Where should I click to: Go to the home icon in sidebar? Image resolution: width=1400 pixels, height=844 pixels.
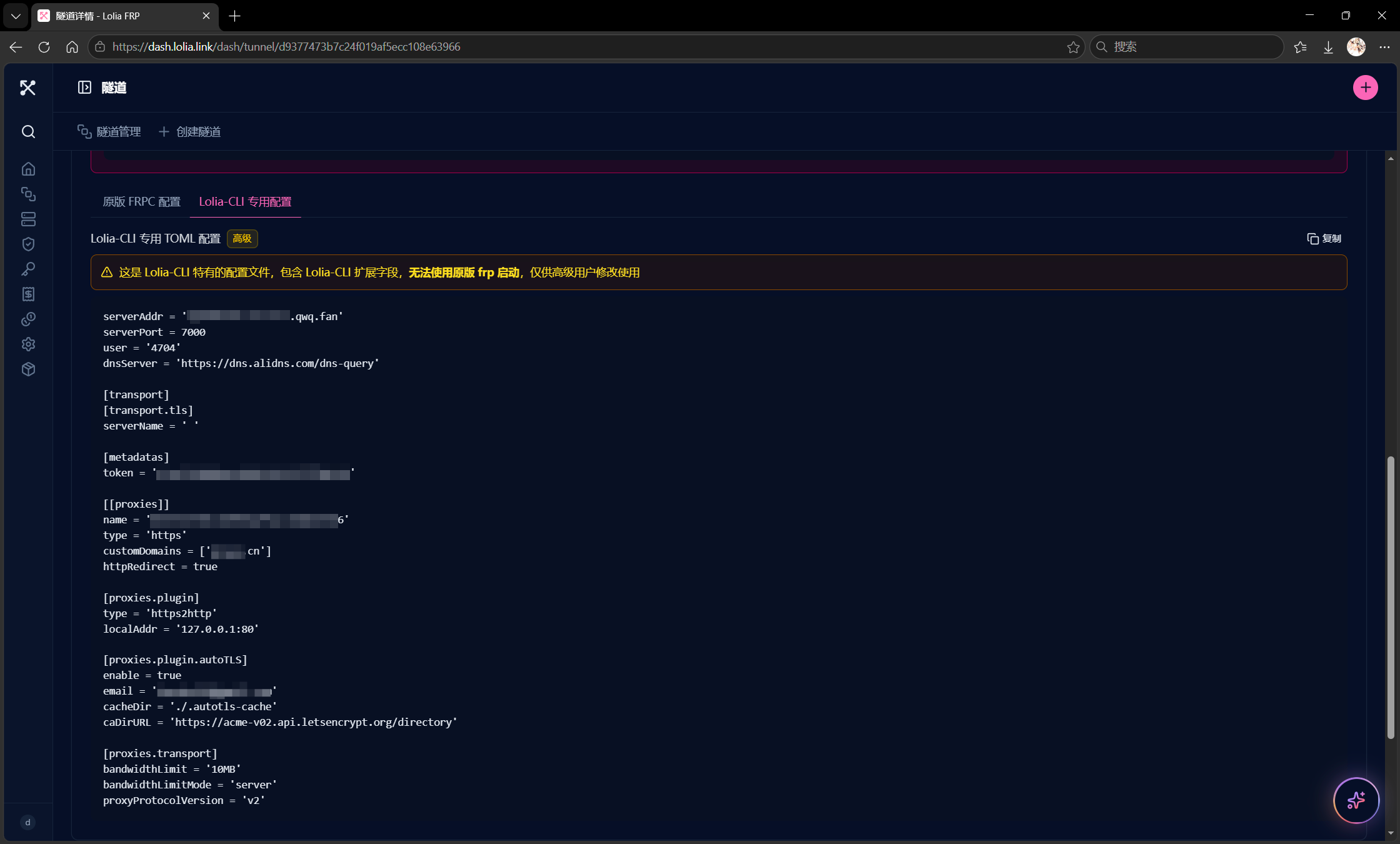pyautogui.click(x=28, y=169)
